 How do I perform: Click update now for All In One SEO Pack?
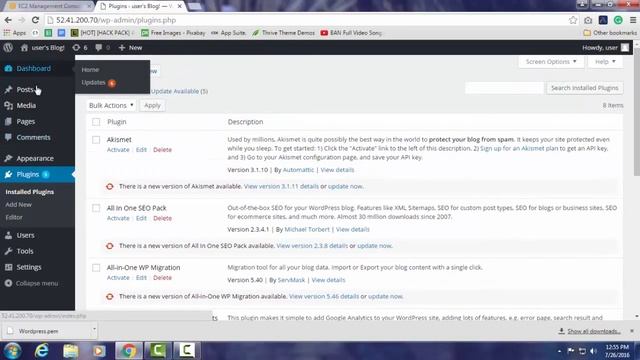[375, 246]
